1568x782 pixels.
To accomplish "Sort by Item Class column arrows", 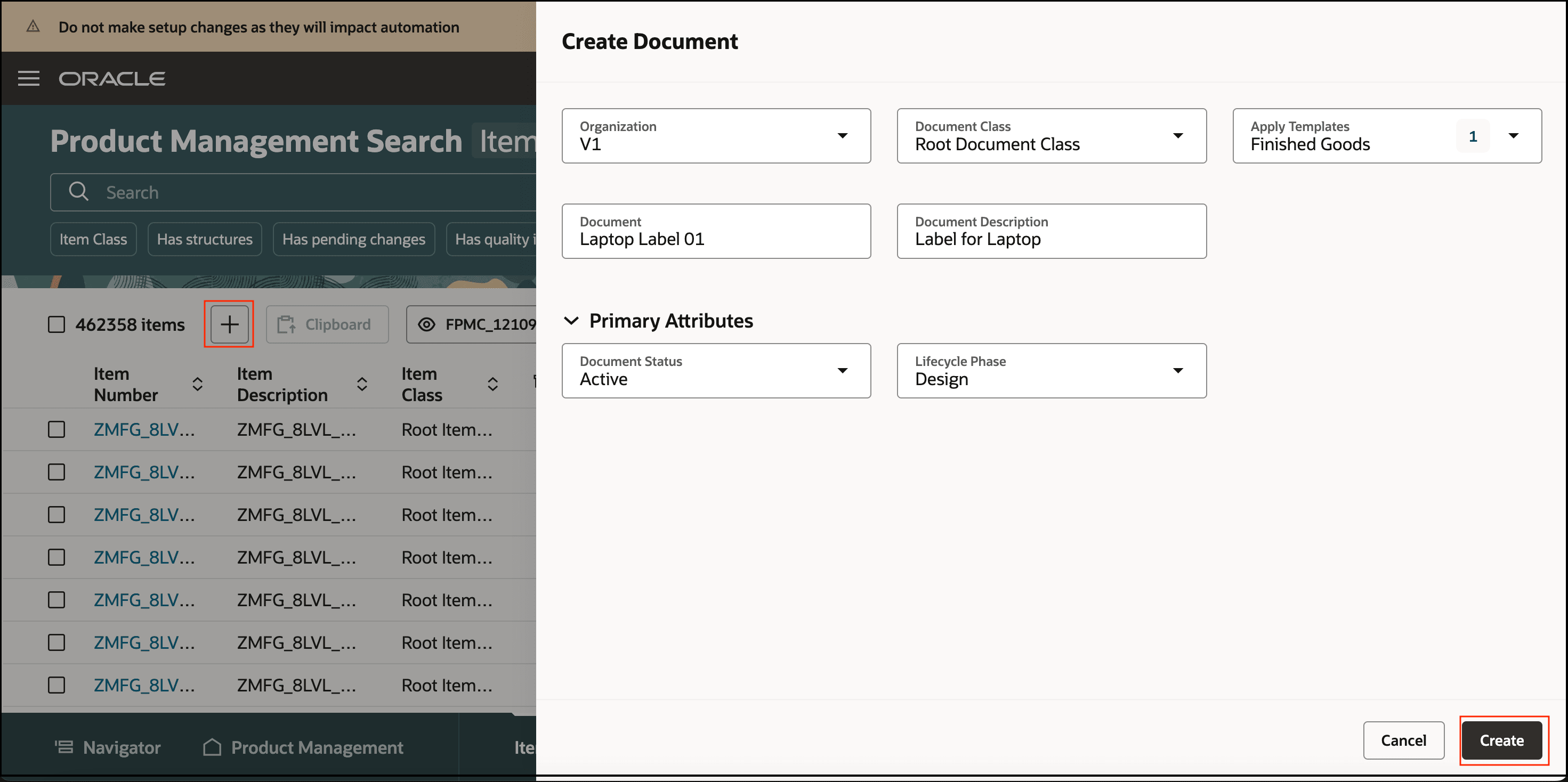I will click(492, 384).
